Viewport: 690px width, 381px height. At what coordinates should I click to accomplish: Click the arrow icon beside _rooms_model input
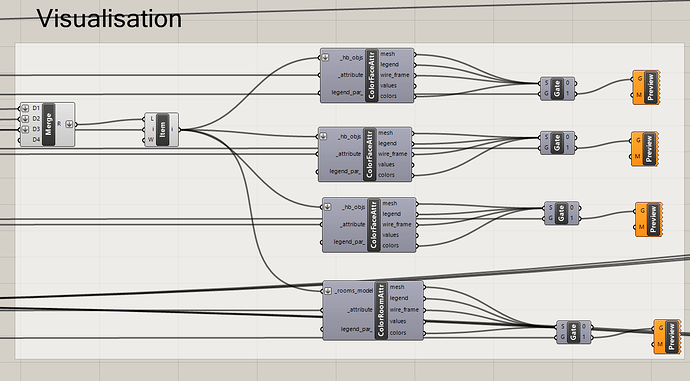[x=328, y=291]
